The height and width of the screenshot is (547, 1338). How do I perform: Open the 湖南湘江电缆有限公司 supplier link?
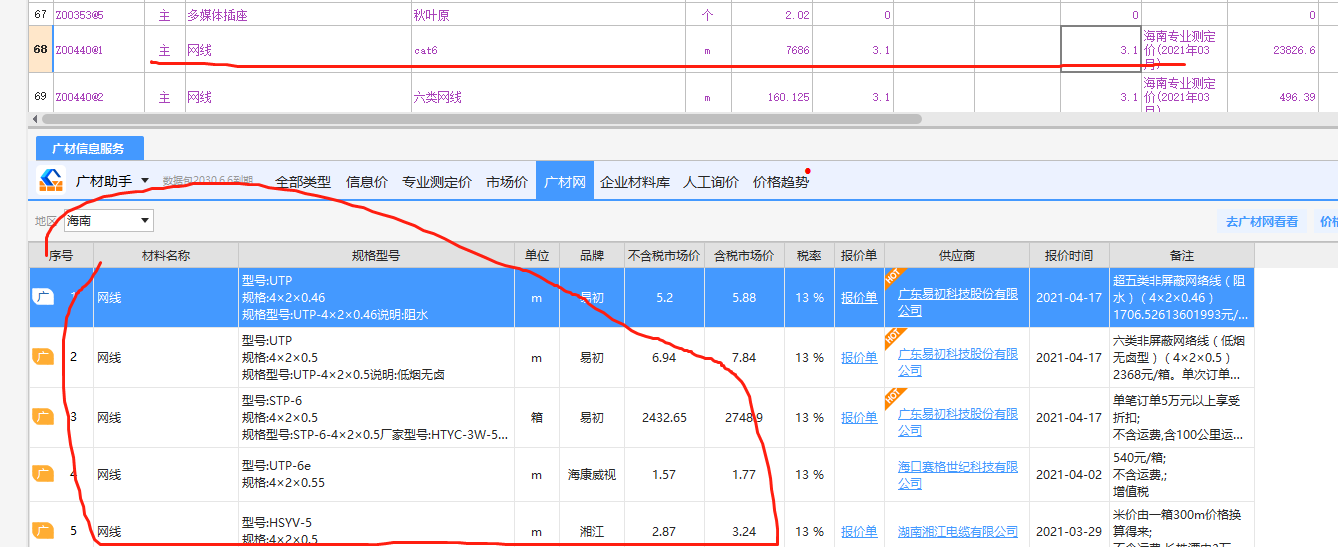pyautogui.click(x=957, y=532)
